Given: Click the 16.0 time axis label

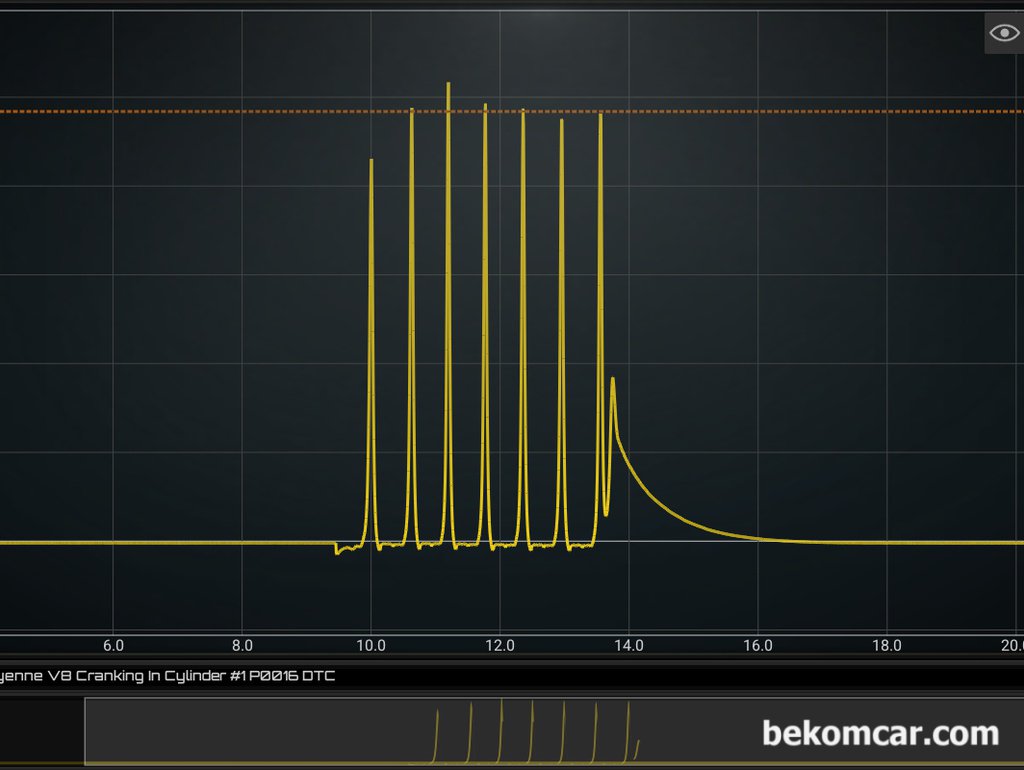Looking at the screenshot, I should pyautogui.click(x=758, y=646).
